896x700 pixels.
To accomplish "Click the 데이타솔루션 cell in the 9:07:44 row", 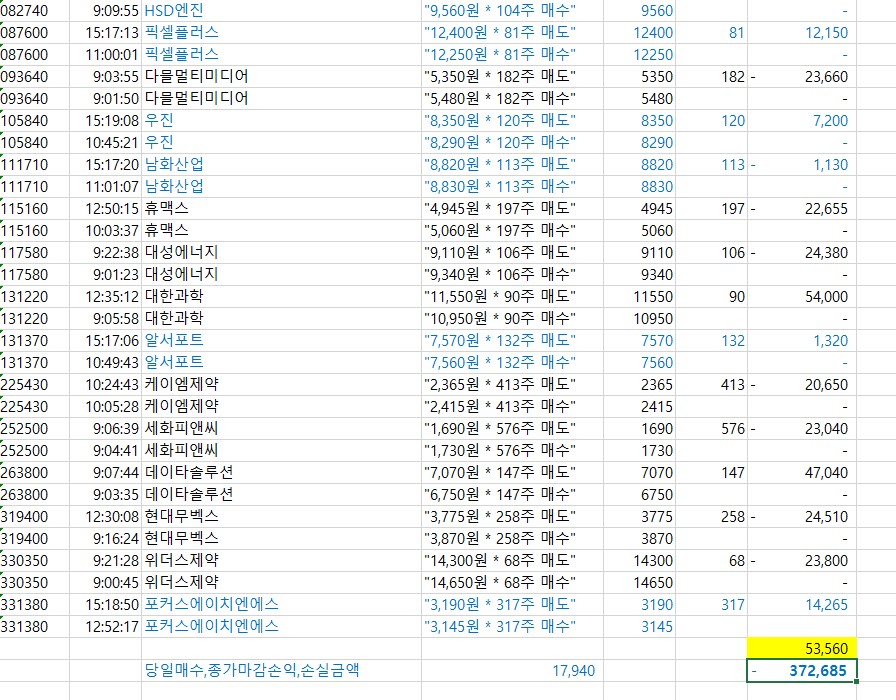I will coord(281,473).
